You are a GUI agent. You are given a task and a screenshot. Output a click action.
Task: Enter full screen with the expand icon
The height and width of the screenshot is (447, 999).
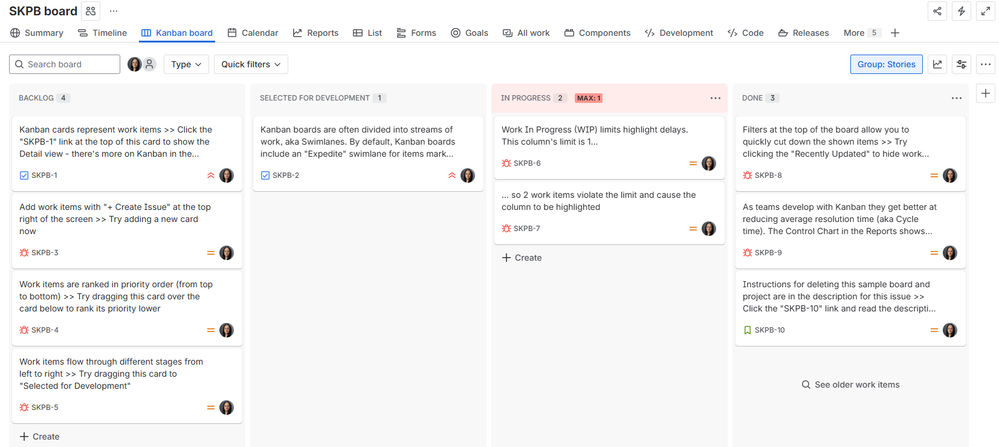coord(985,11)
